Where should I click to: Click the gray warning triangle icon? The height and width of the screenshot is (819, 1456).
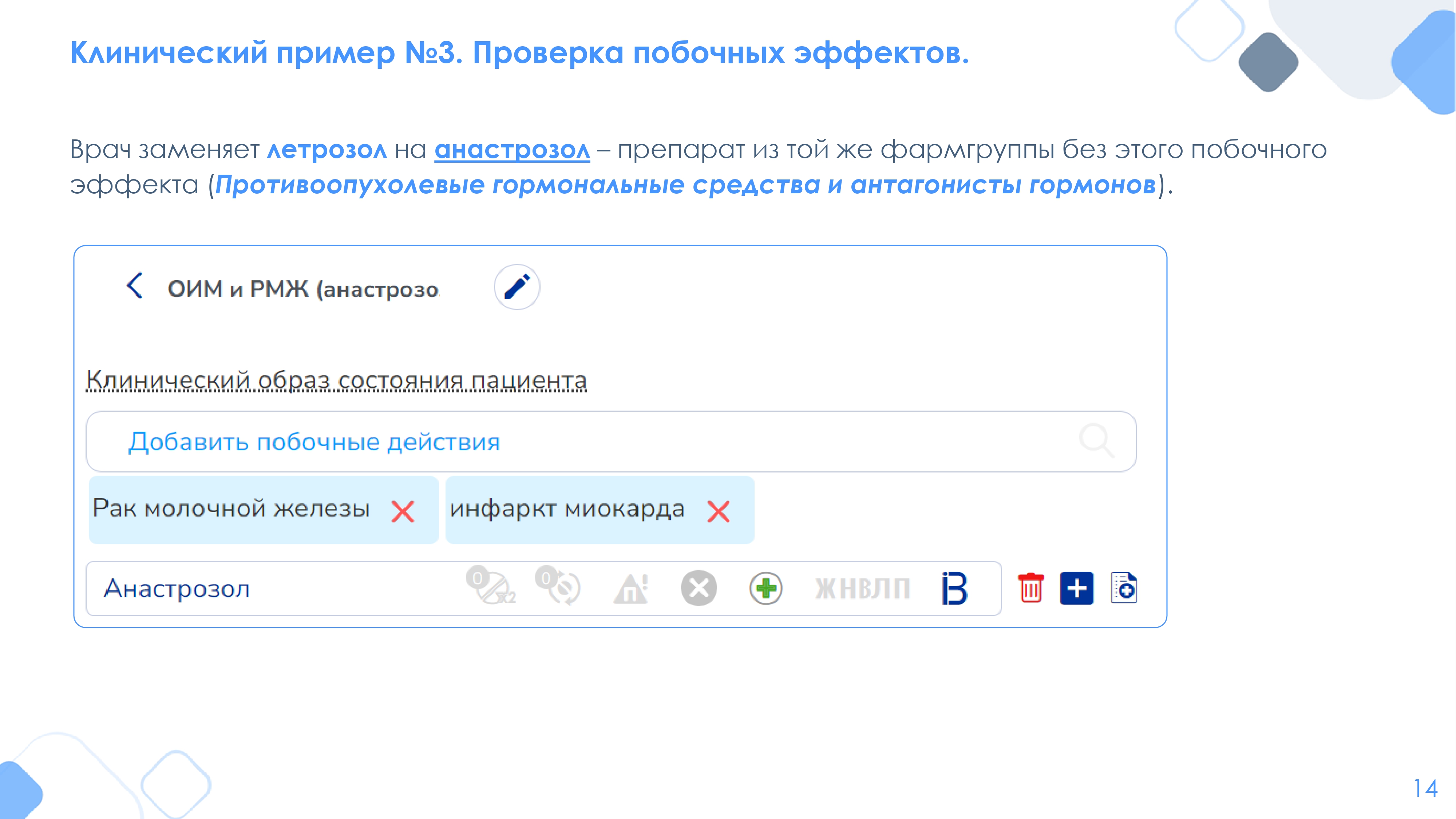631,588
